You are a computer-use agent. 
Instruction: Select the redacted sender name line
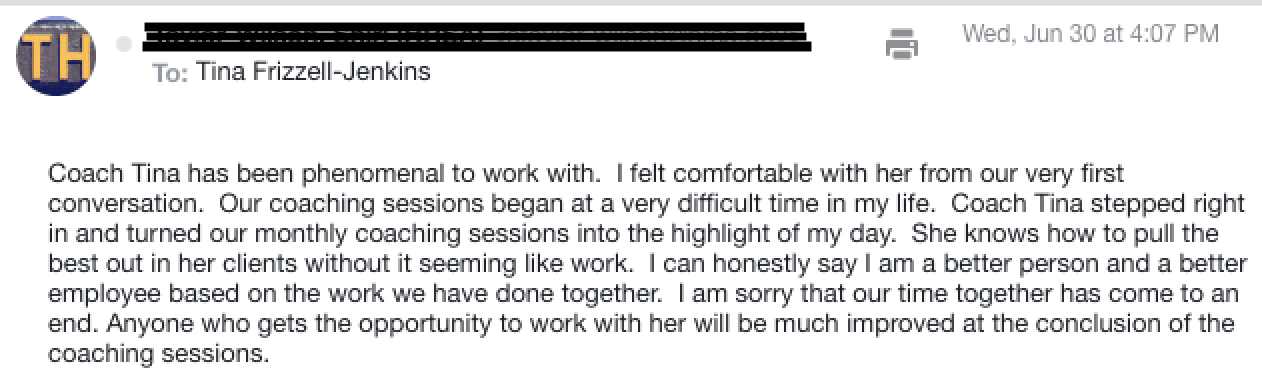pos(477,38)
